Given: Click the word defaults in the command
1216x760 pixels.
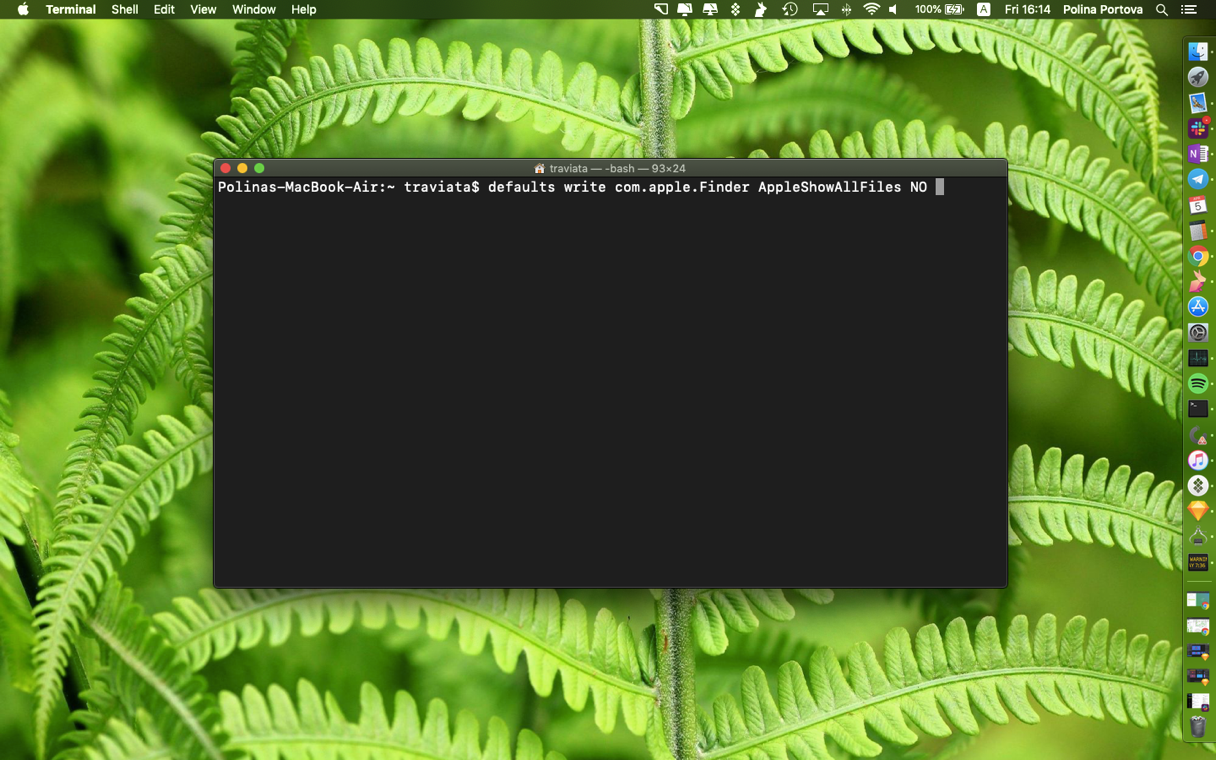Looking at the screenshot, I should click(522, 187).
